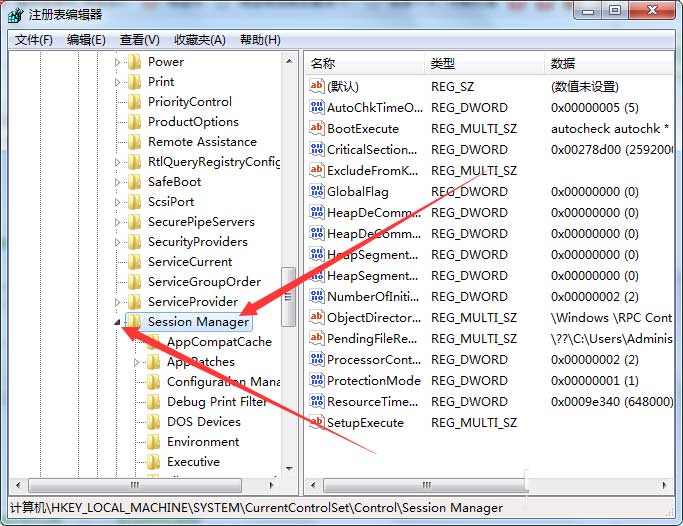
Task: Click the string icon of ExcludeFromK value
Action: point(317,170)
